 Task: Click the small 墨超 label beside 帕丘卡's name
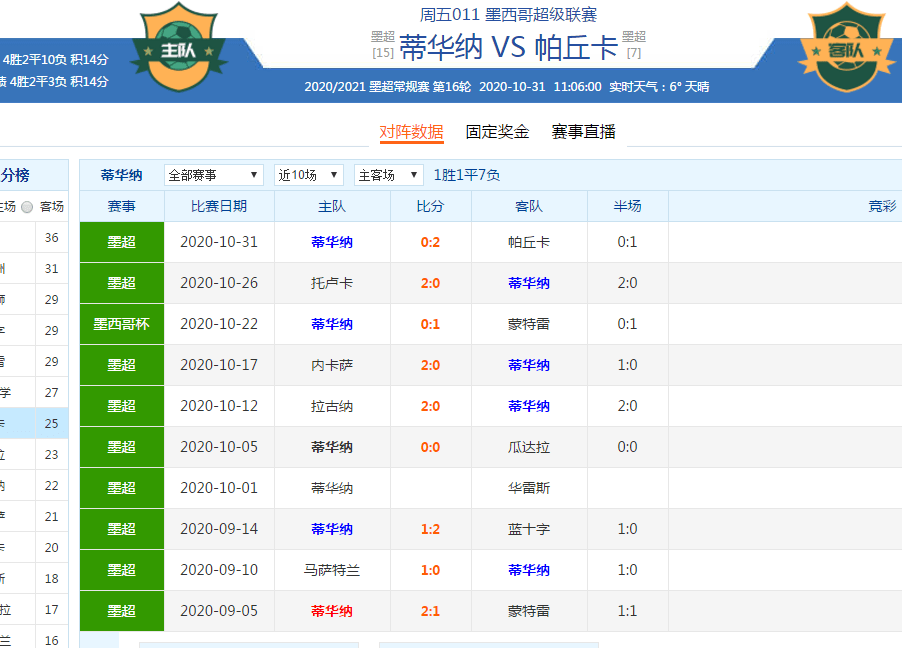[636, 36]
